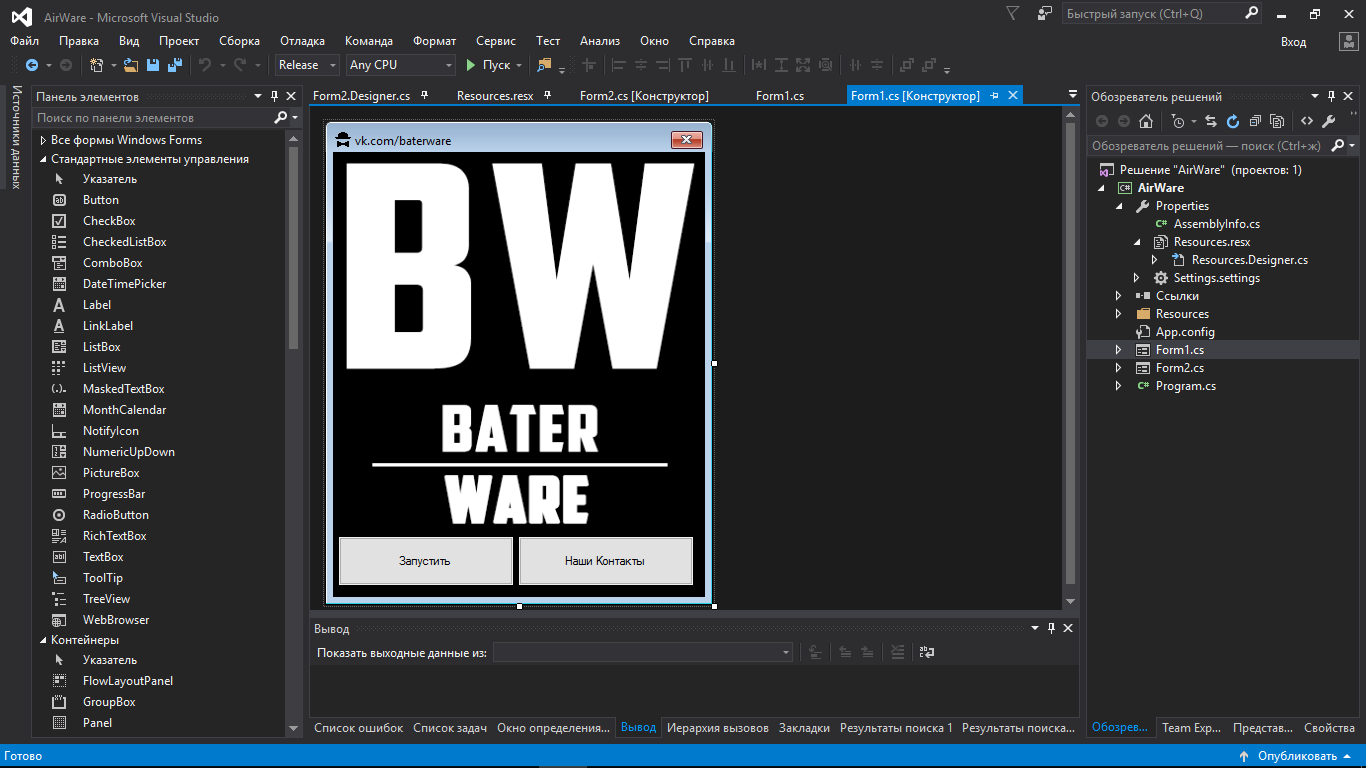
Task: Open the Формат menu
Action: point(434,41)
